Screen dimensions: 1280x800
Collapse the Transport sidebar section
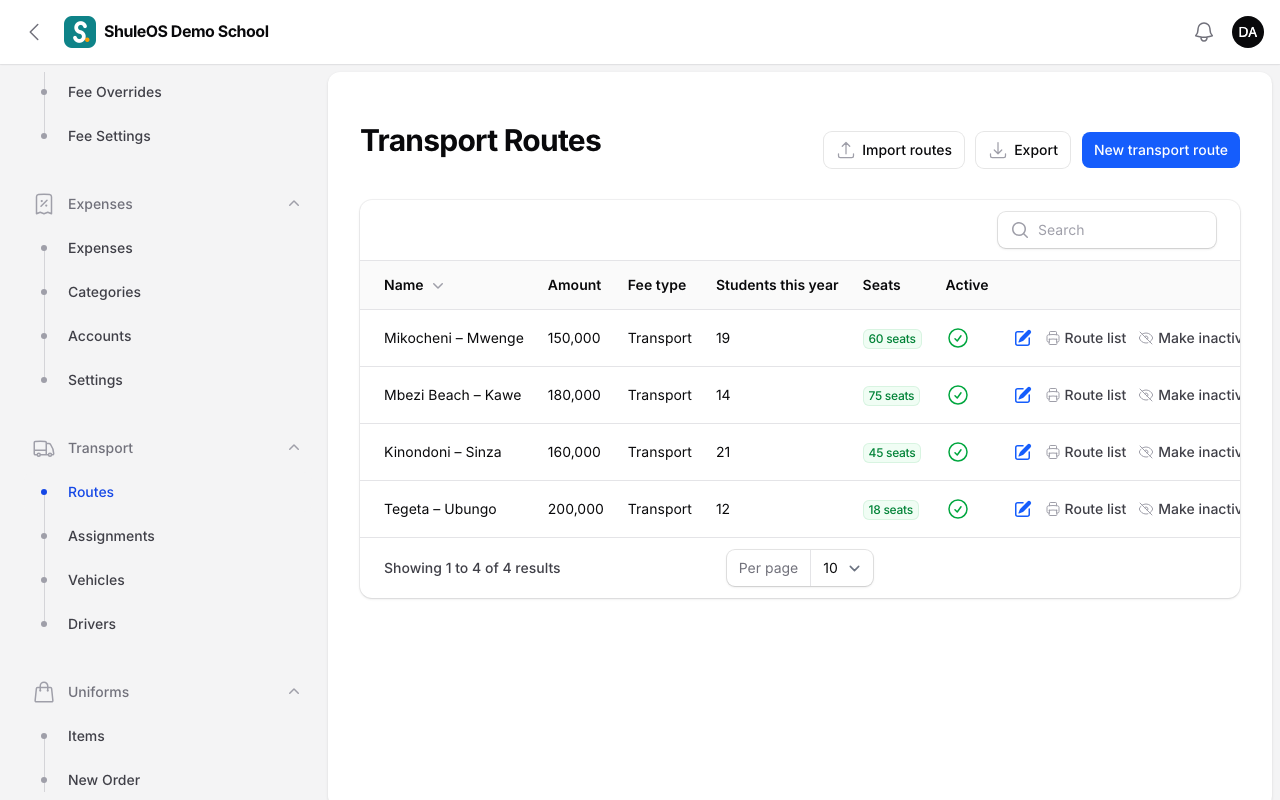pos(294,448)
